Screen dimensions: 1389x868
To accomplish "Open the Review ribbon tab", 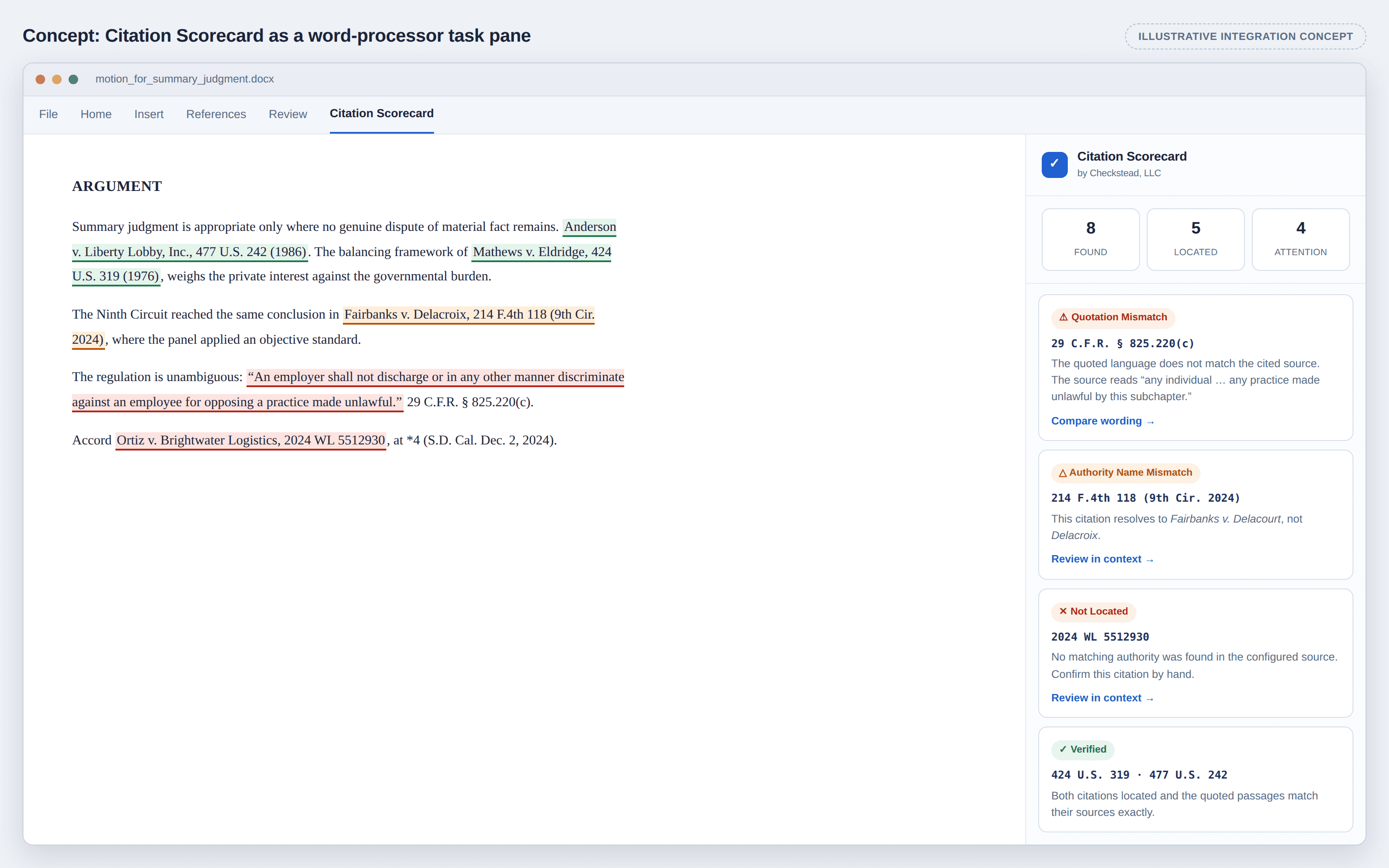I will 287,114.
